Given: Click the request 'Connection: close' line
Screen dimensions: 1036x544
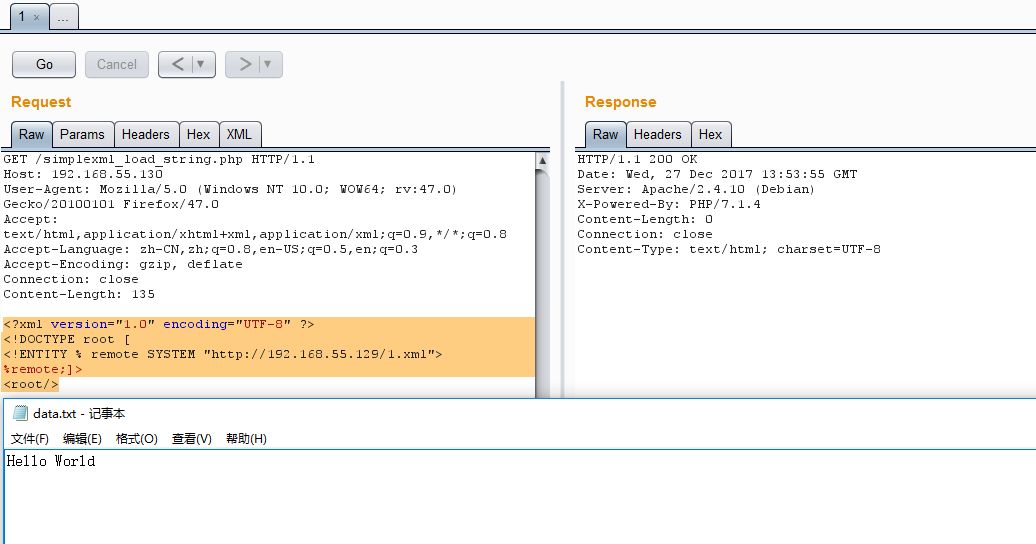Looking at the screenshot, I should click(71, 279).
